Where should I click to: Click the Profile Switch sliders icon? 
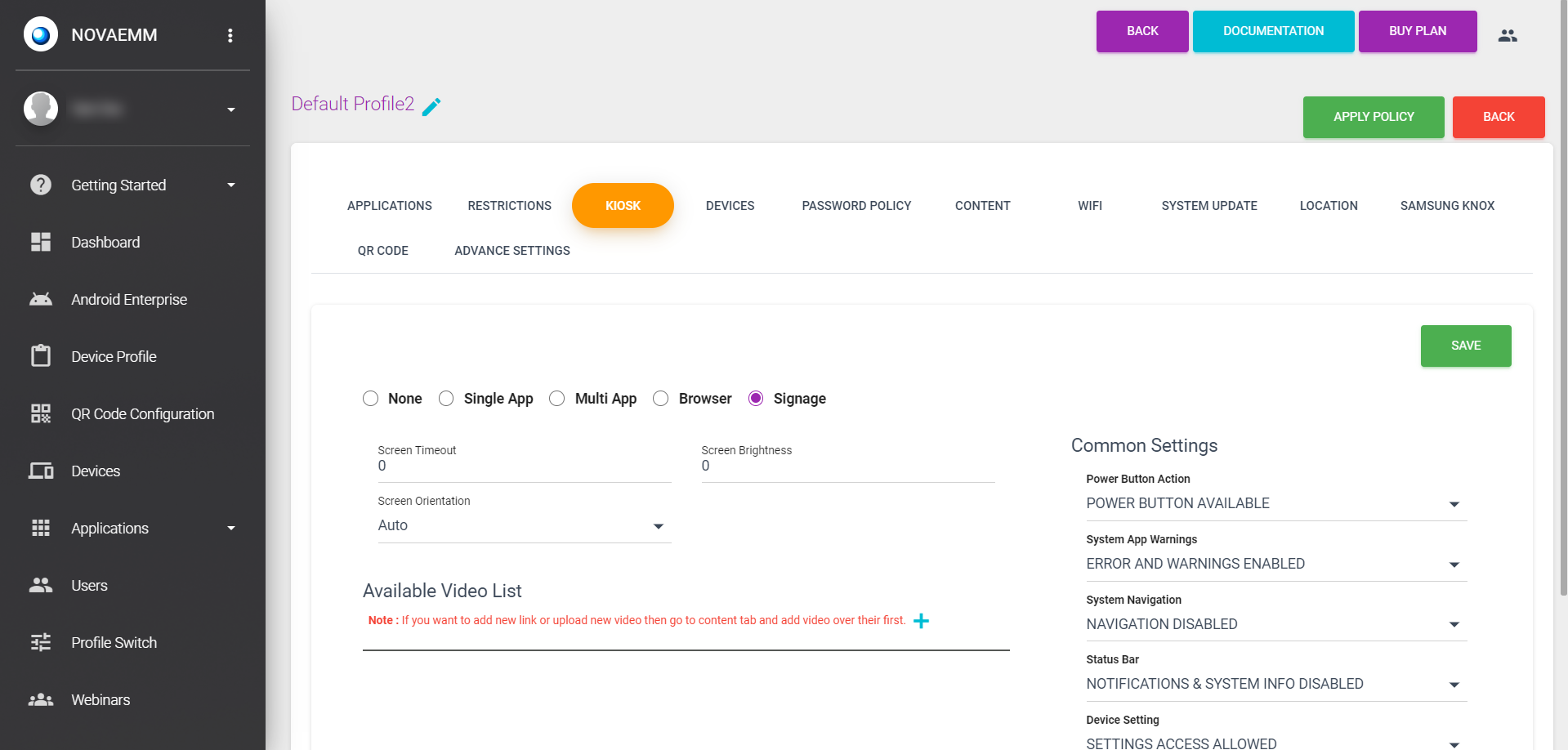(41, 642)
